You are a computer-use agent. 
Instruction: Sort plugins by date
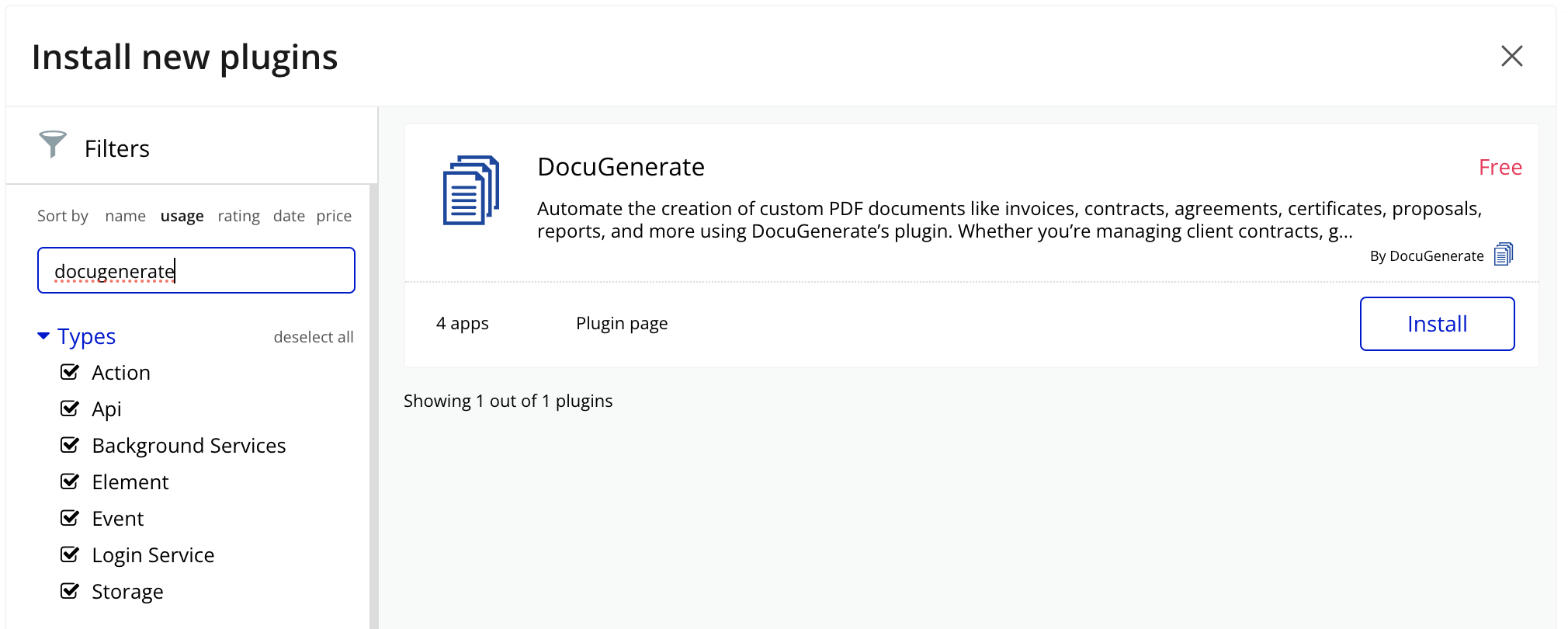point(289,216)
